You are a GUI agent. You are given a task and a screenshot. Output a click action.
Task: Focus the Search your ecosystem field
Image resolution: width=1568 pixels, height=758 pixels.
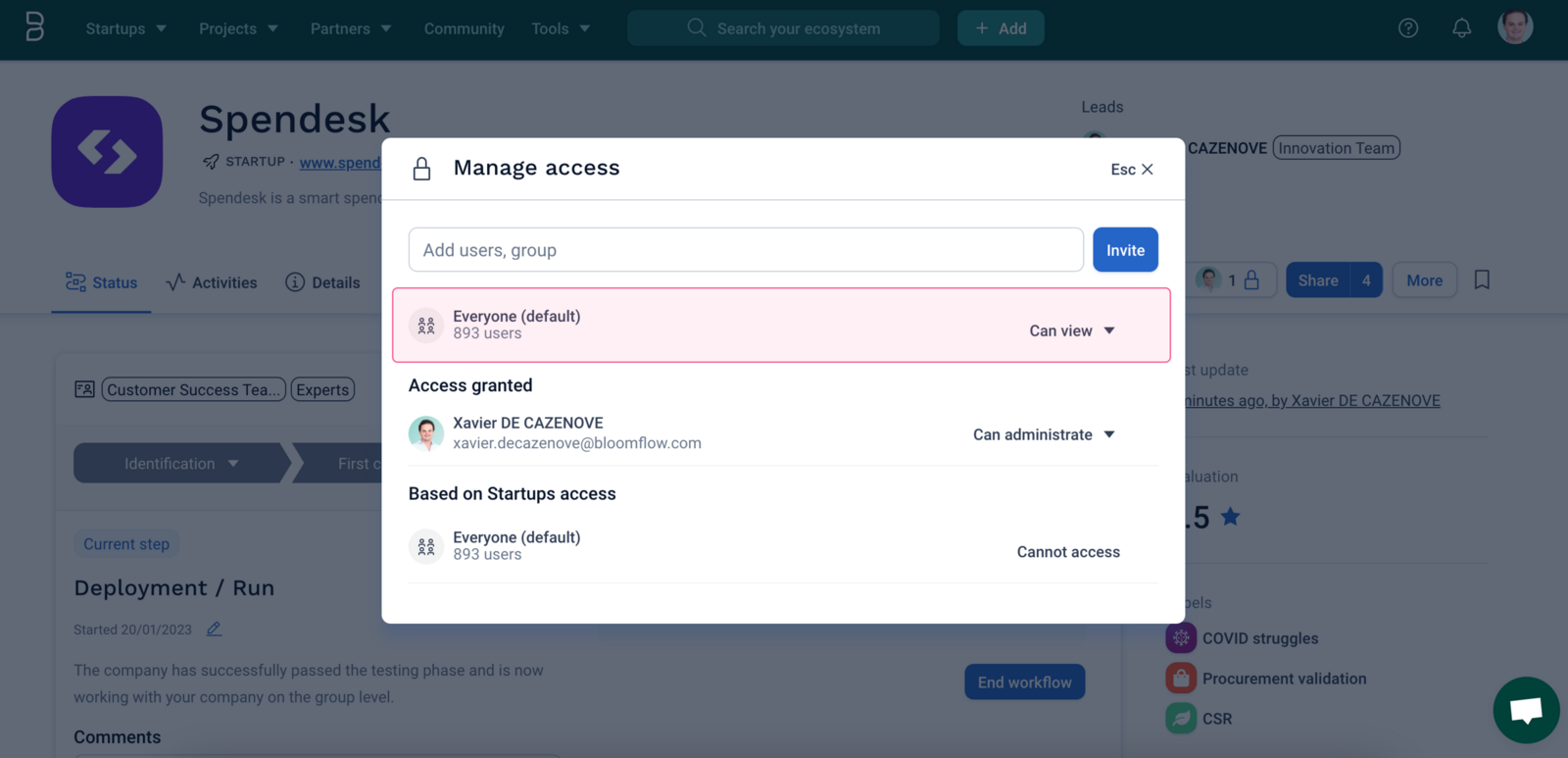(783, 28)
